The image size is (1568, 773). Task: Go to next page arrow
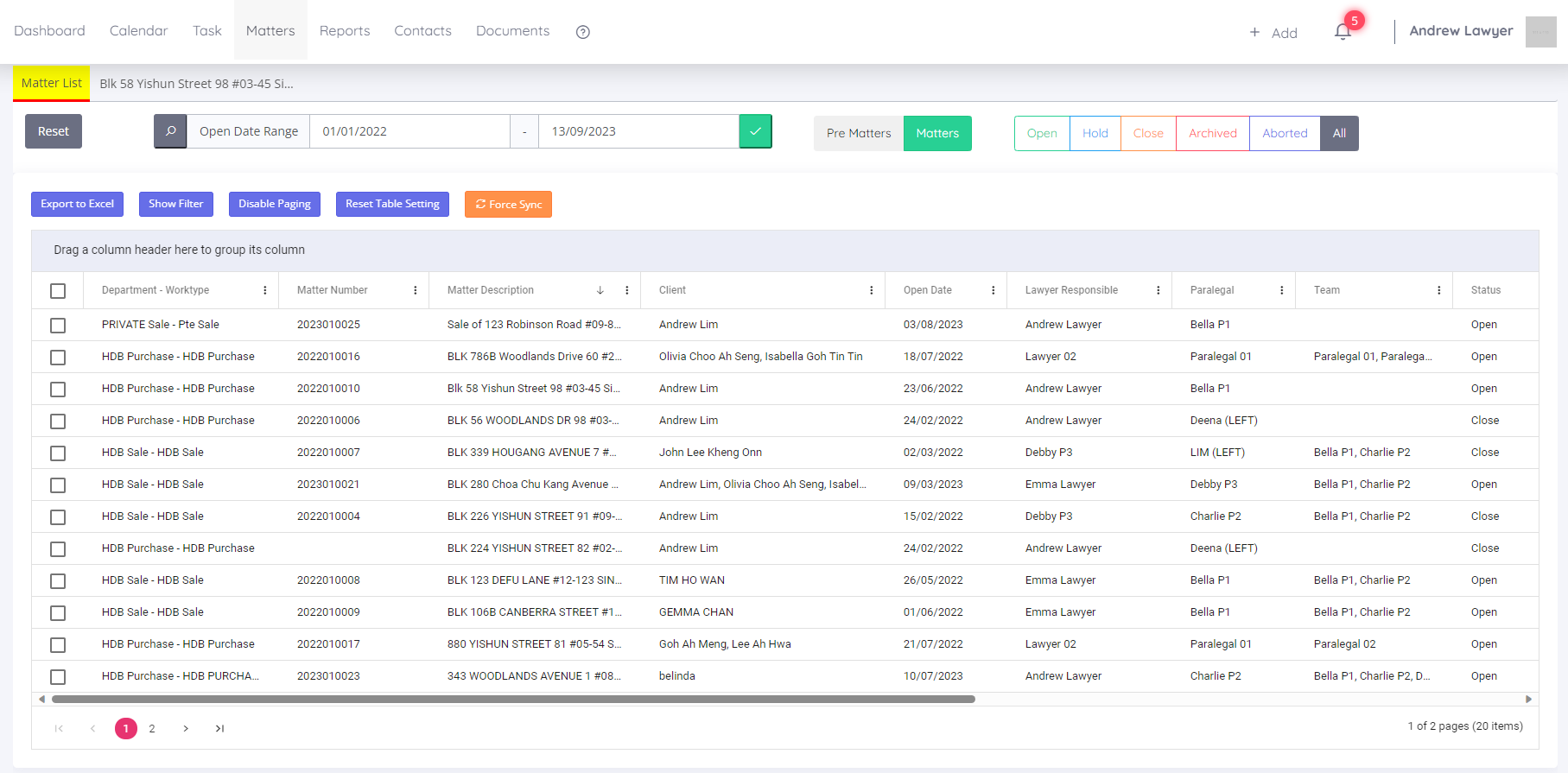[186, 729]
